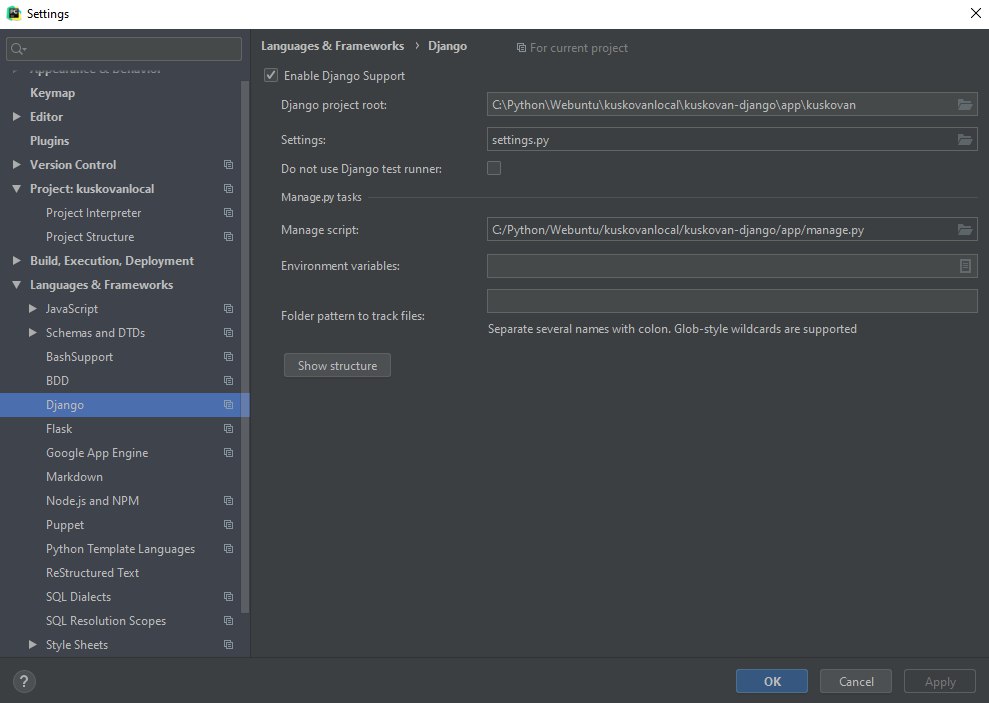The width and height of the screenshot is (989, 703).
Task: Confirm settings with OK button
Action: 771,681
